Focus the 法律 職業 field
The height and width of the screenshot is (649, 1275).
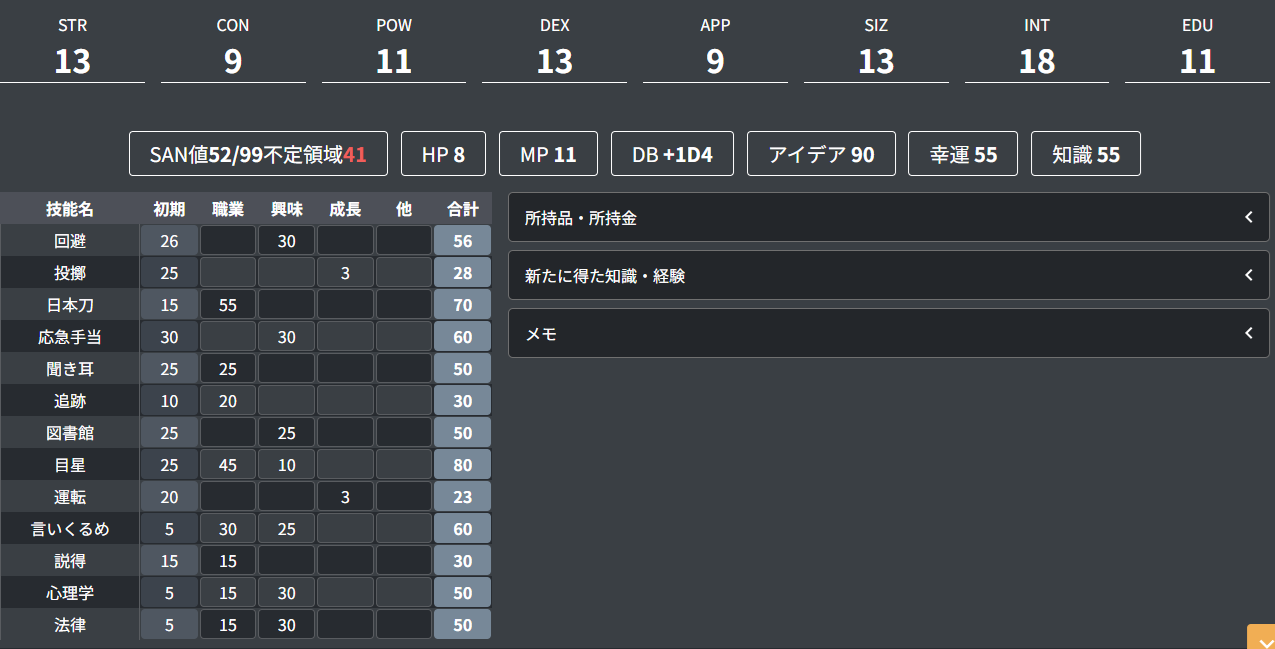228,625
